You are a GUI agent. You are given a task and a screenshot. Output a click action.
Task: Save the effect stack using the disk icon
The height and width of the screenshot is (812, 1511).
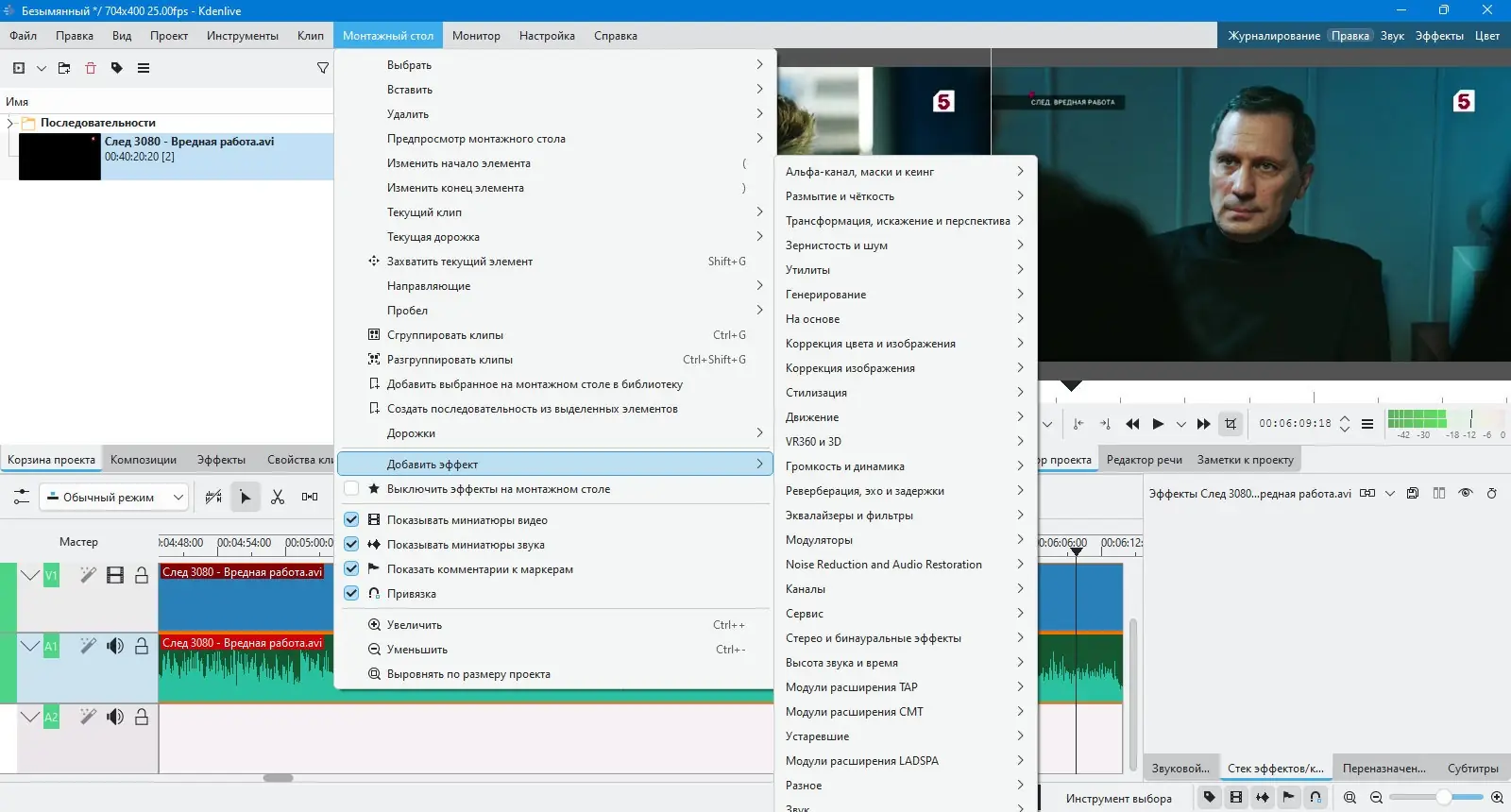1413,493
